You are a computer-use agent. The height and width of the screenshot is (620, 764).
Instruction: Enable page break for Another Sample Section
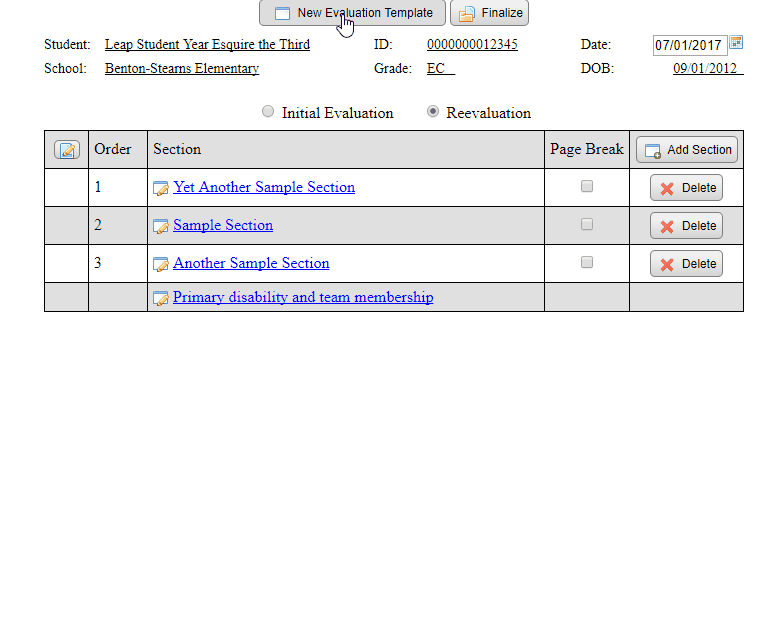(587, 262)
